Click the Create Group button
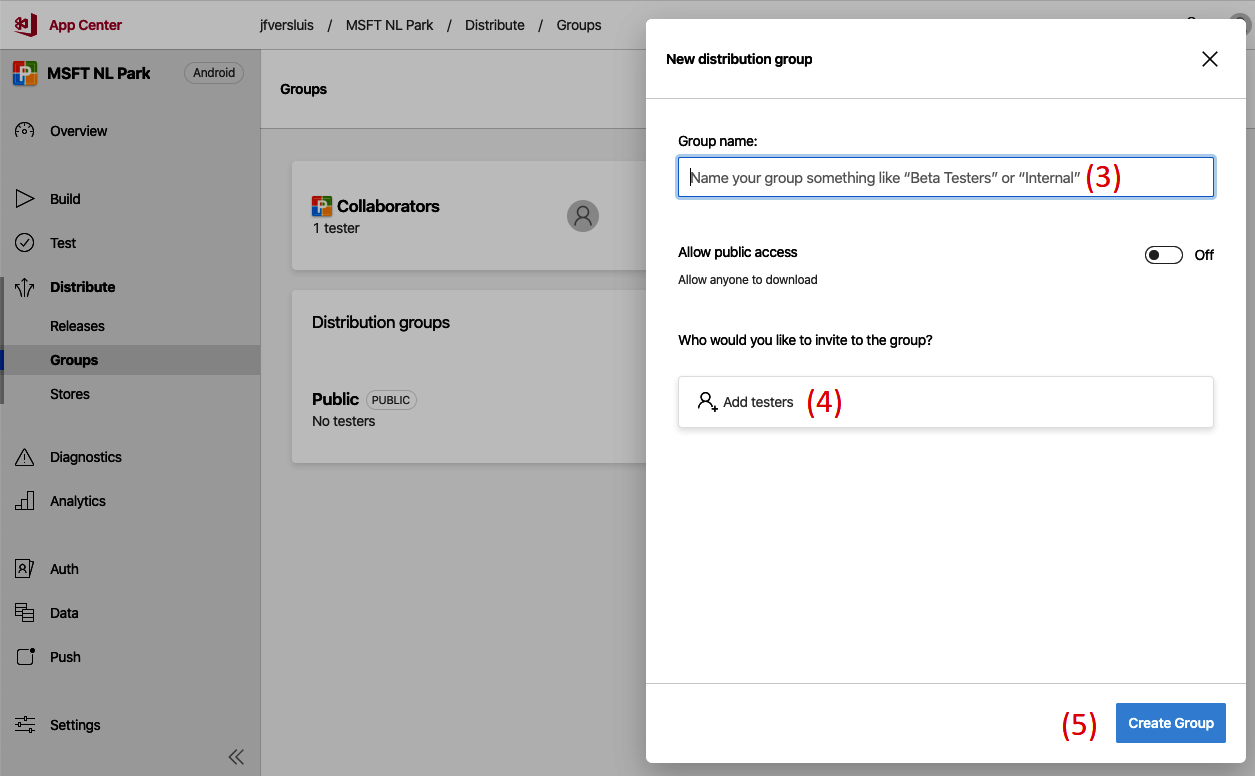 point(1171,723)
